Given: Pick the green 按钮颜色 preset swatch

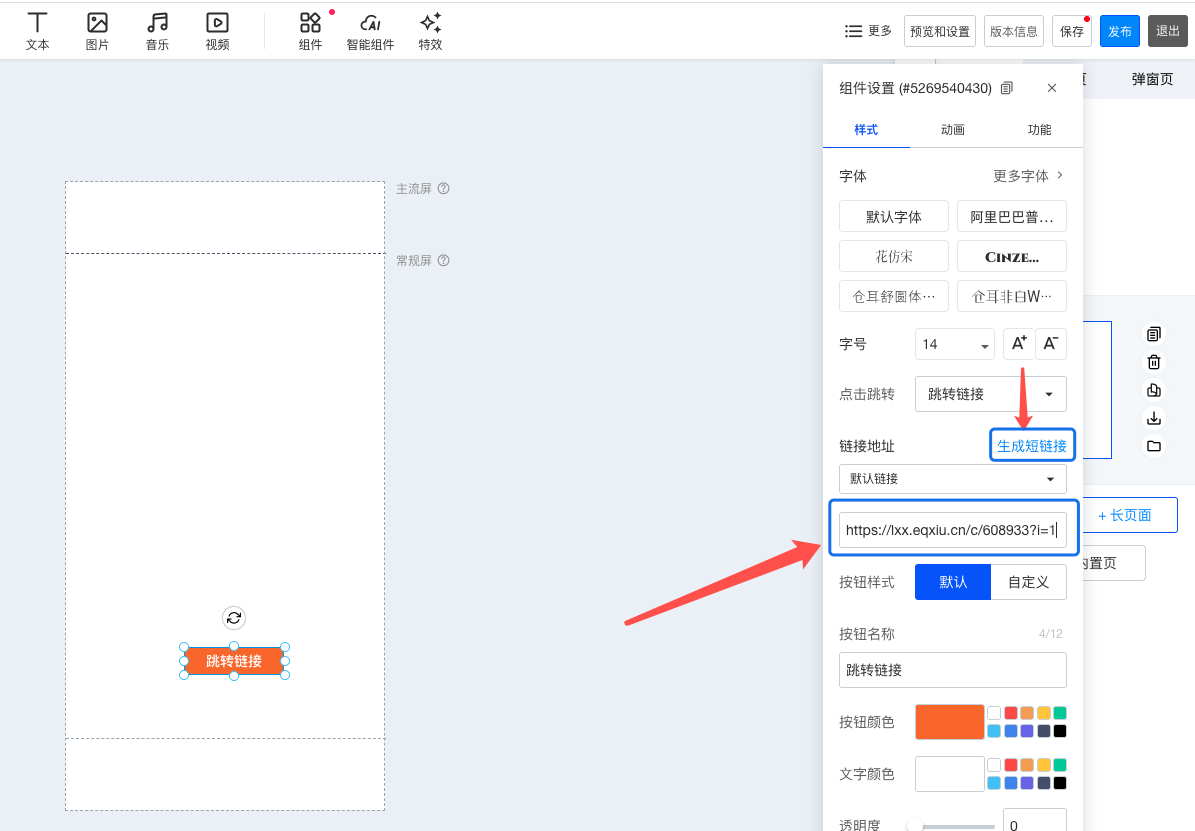Looking at the screenshot, I should [1060, 713].
